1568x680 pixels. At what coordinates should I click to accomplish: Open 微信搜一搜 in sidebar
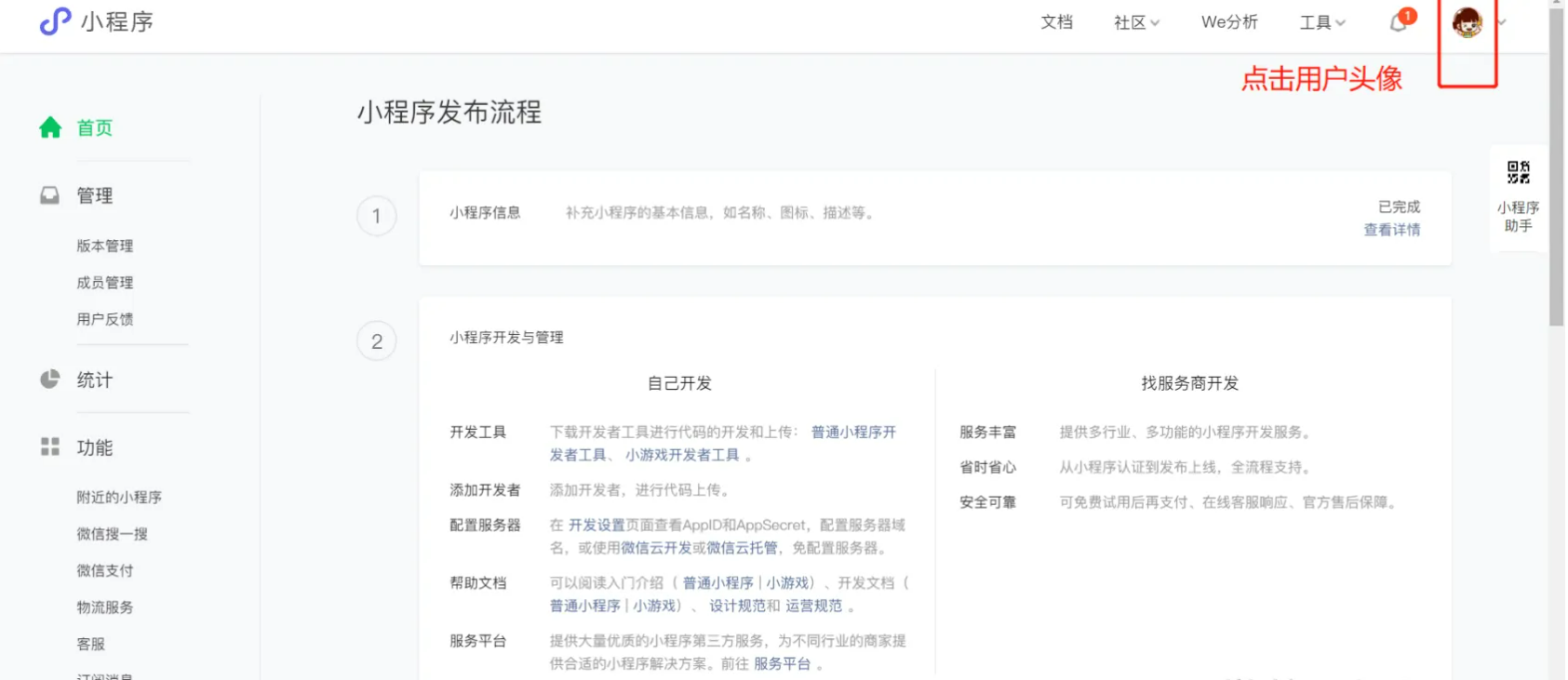(x=112, y=534)
